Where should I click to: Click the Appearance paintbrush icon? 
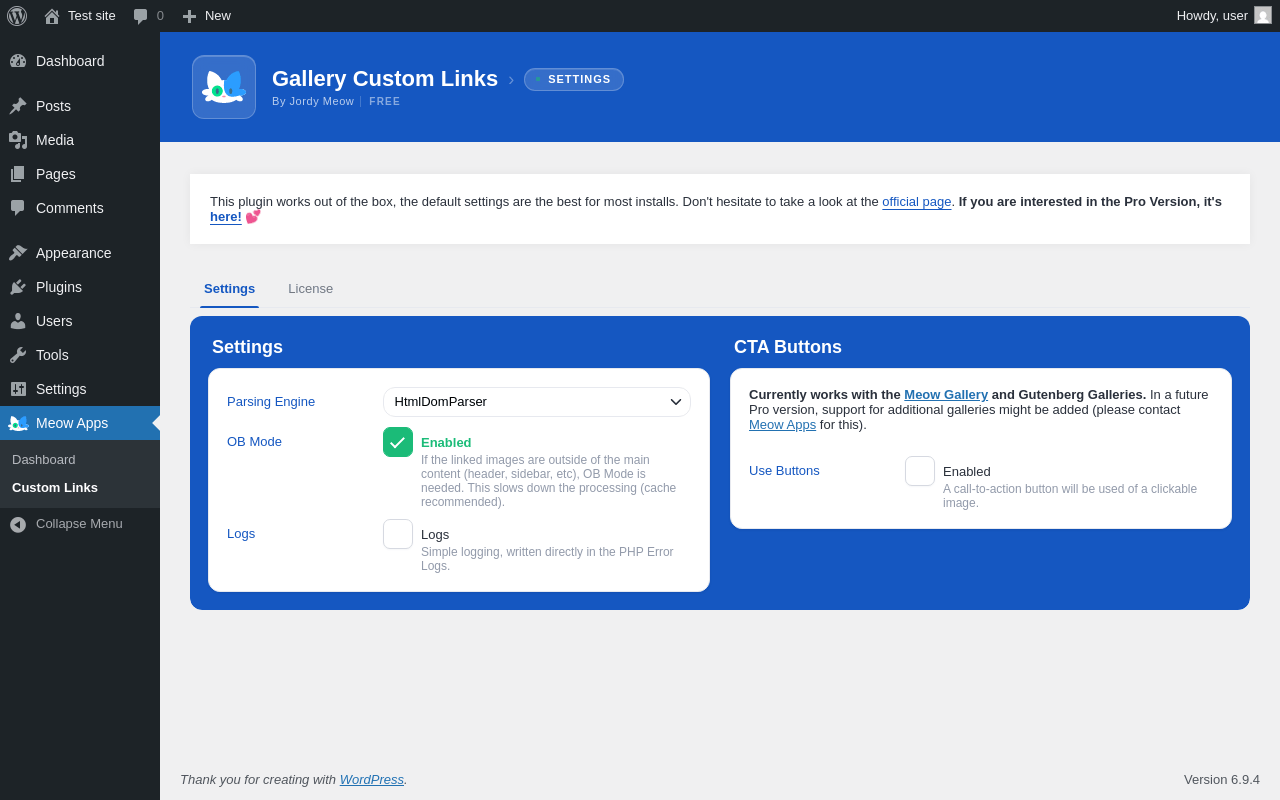tap(18, 253)
